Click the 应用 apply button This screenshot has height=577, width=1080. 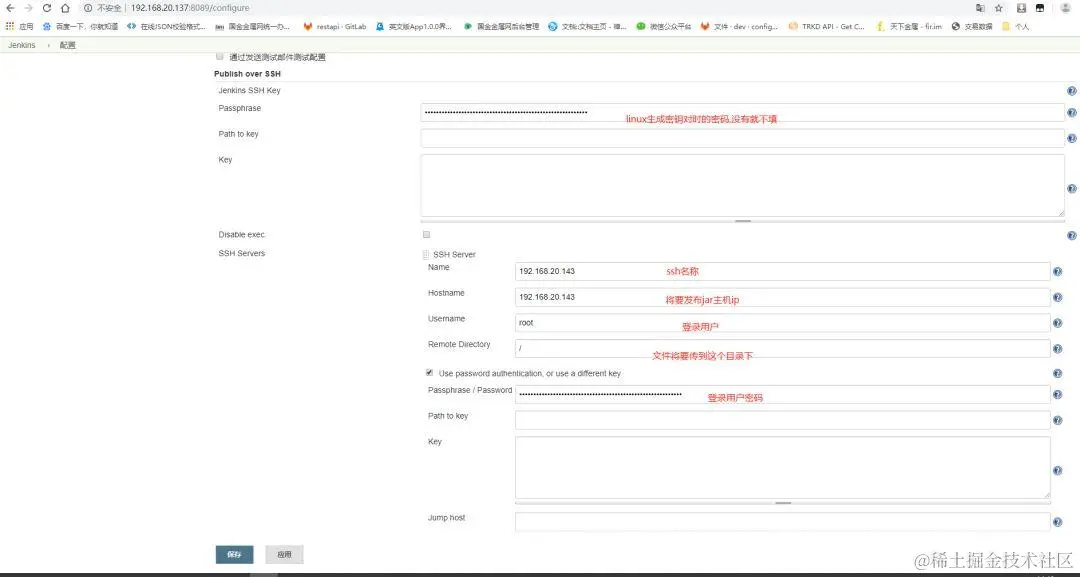[x=284, y=555]
